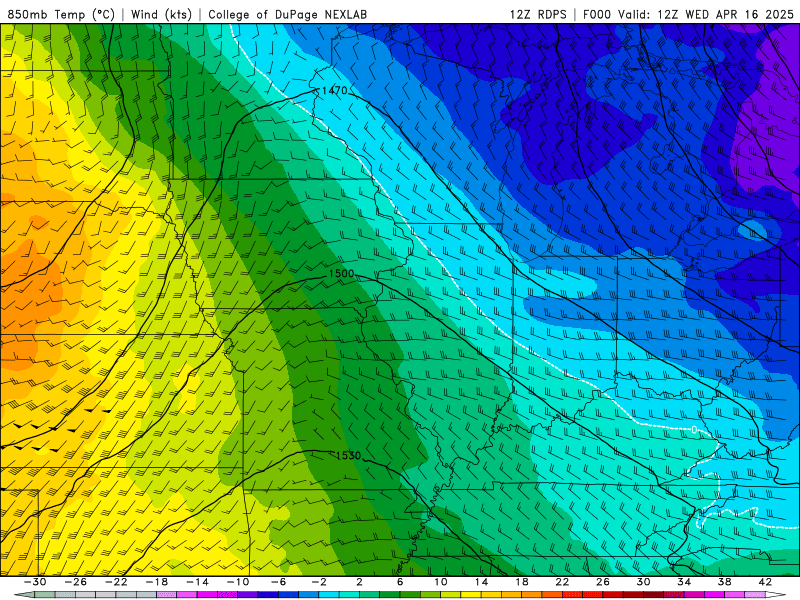
Task: Click the 6 color scale label
Action: click(399, 582)
